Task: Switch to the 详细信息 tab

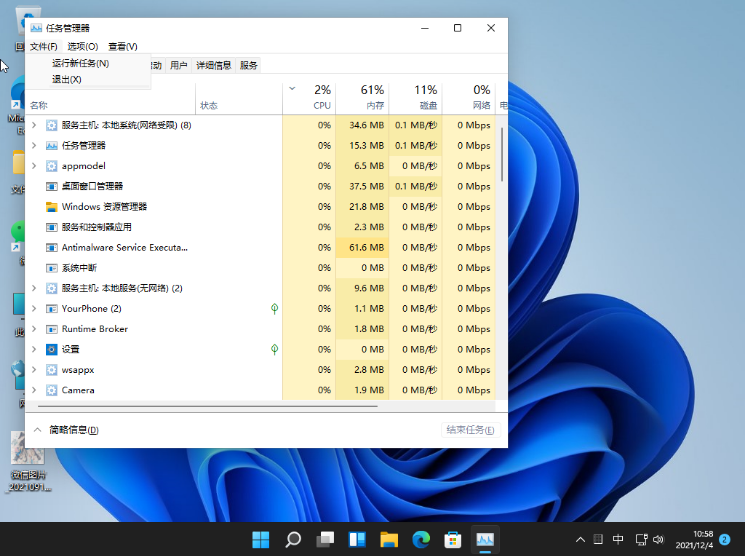Action: pyautogui.click(x=214, y=65)
